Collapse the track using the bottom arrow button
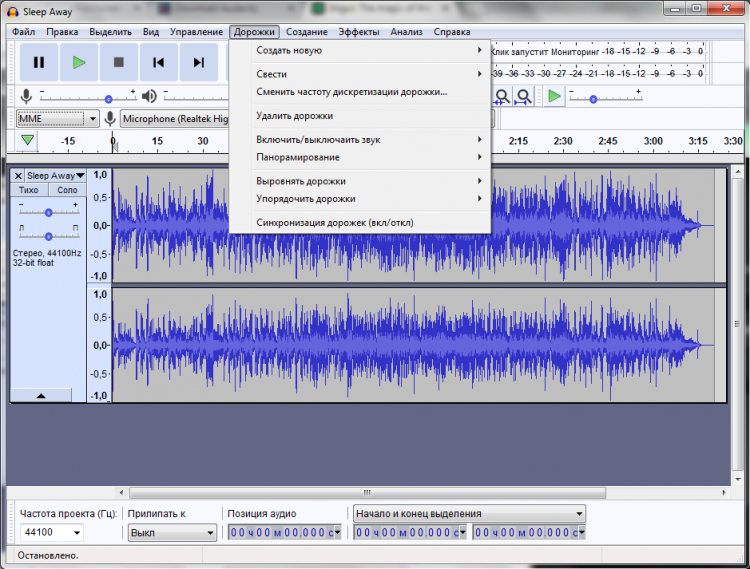Screen dimensions: 750x569 click(x=40, y=396)
